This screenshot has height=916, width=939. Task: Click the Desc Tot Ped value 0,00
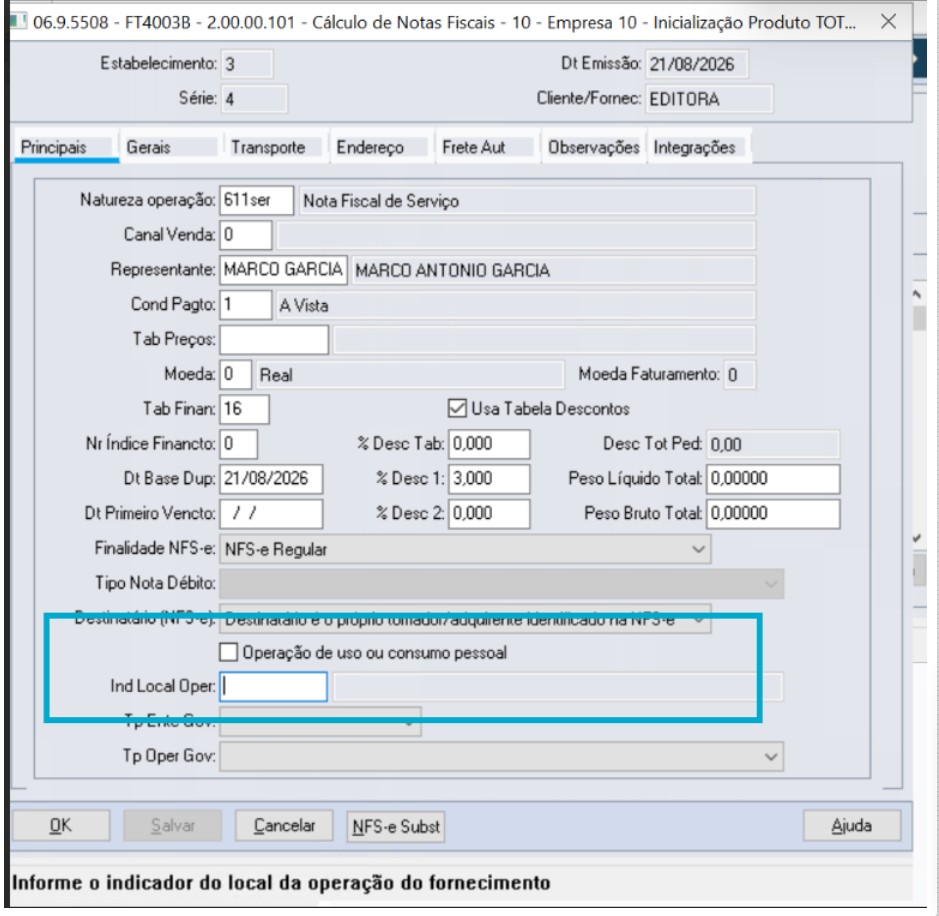(x=773, y=444)
